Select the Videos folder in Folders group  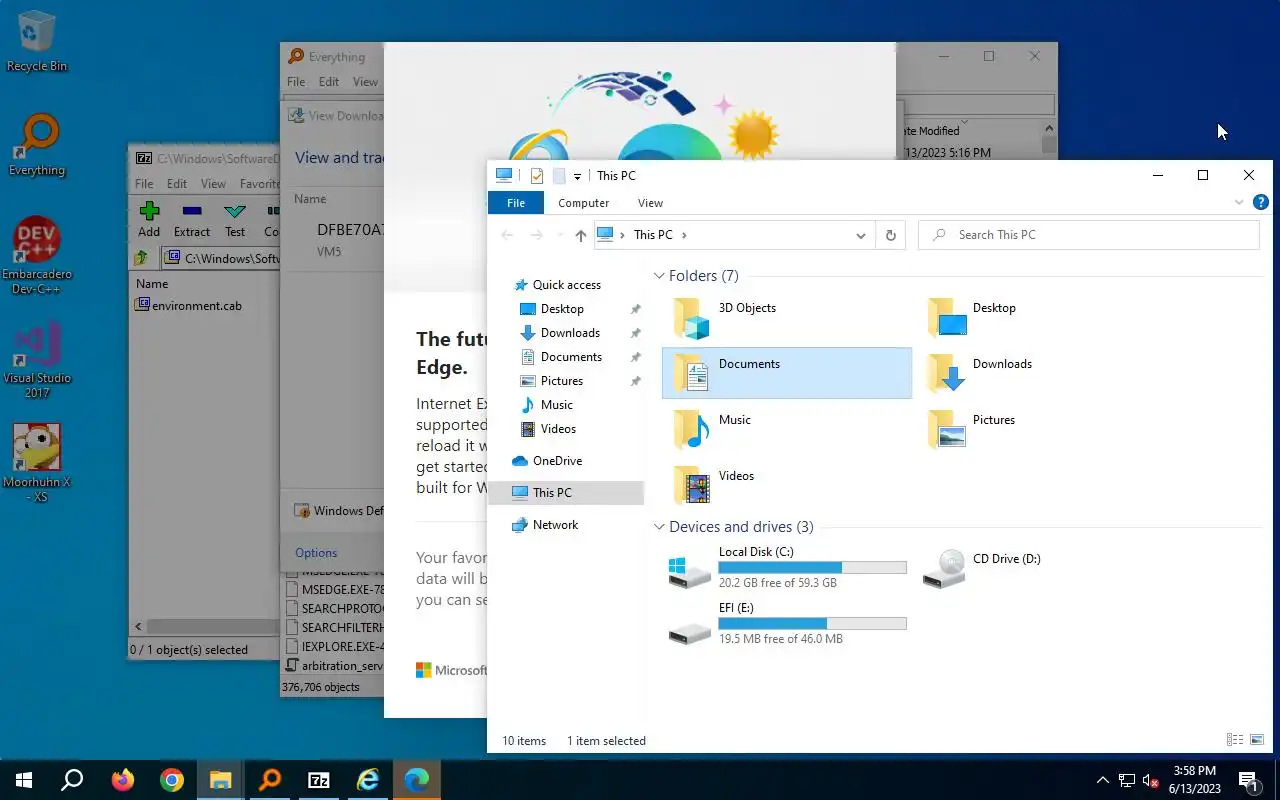point(787,485)
